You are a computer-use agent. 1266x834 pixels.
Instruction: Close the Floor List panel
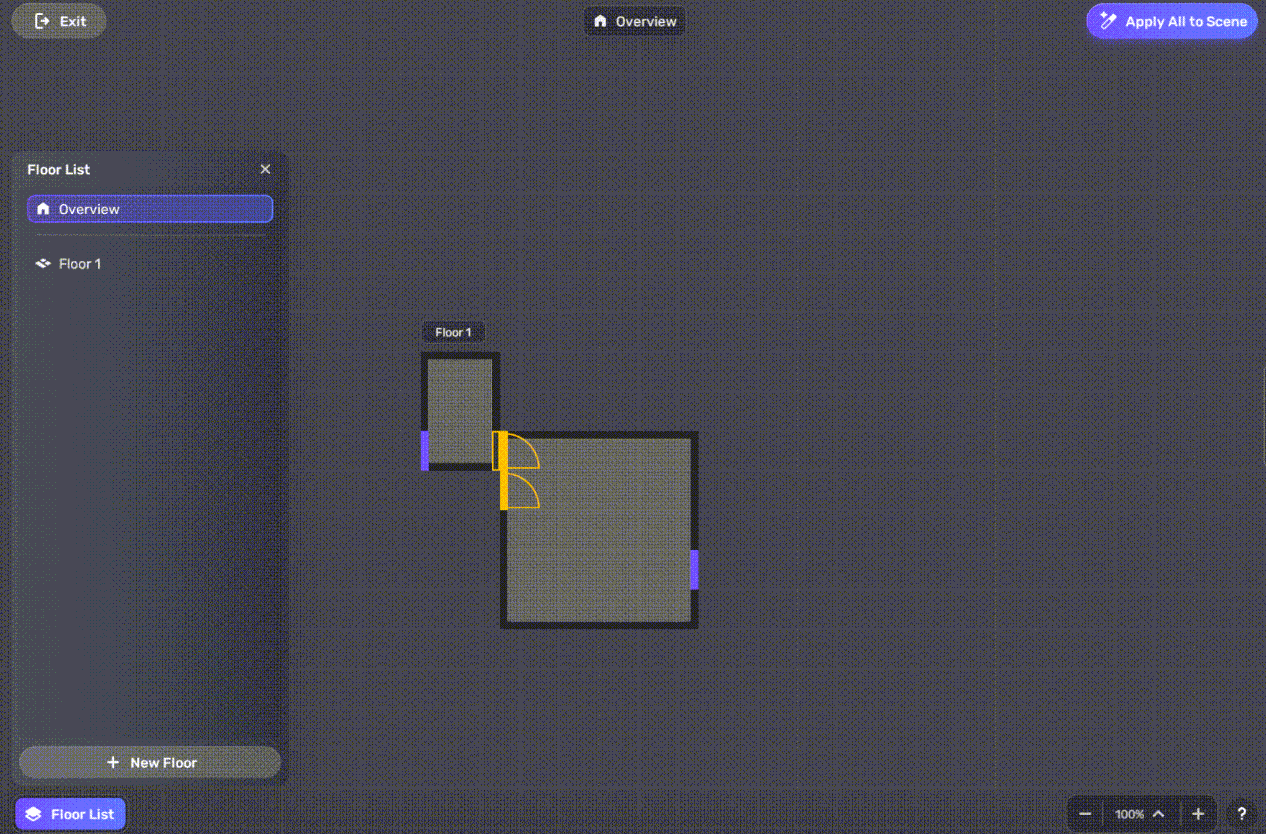pyautogui.click(x=265, y=170)
